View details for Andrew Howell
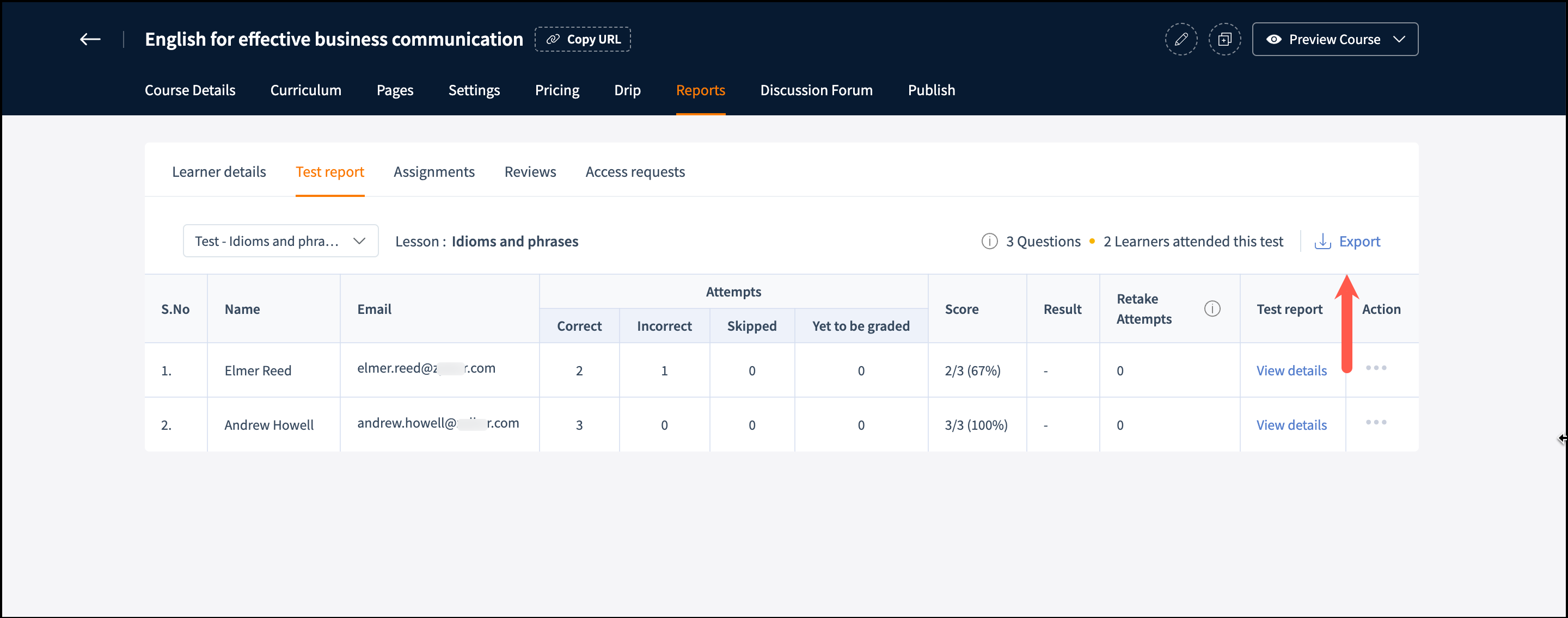Image resolution: width=1568 pixels, height=618 pixels. [x=1291, y=425]
